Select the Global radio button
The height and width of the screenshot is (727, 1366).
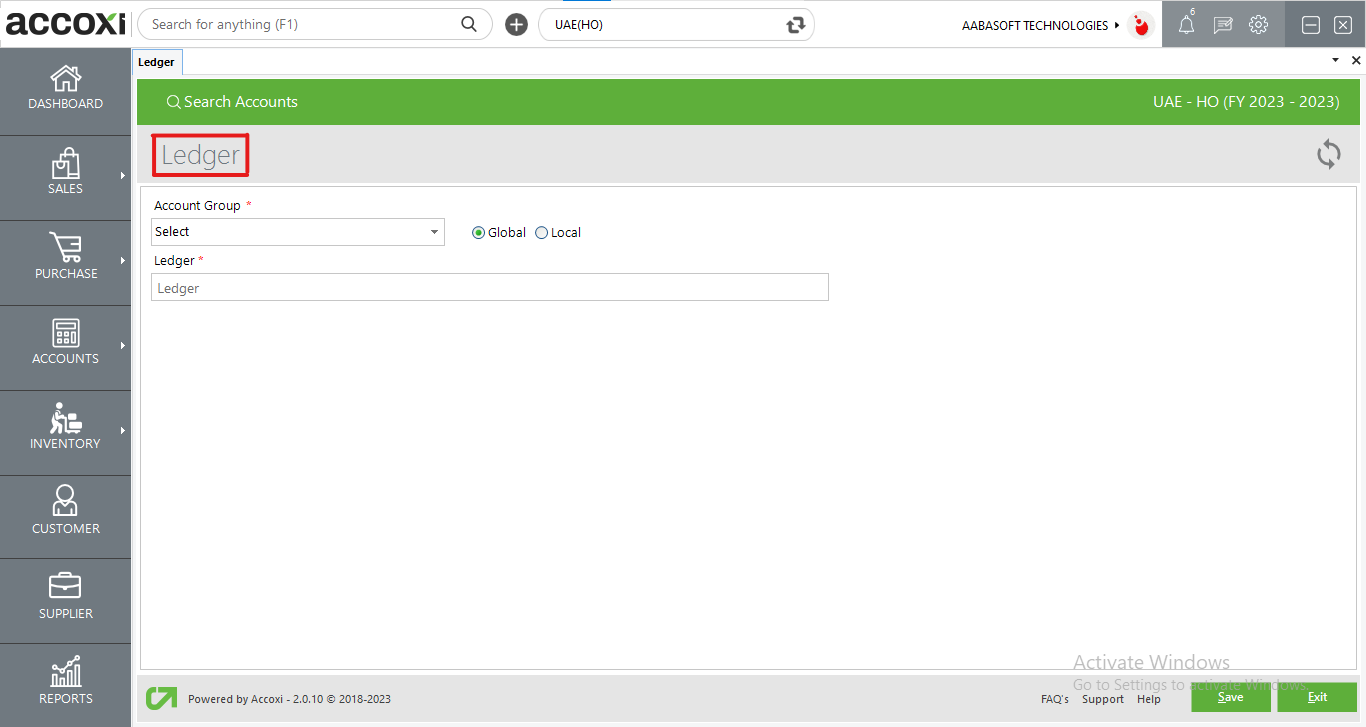pos(478,233)
